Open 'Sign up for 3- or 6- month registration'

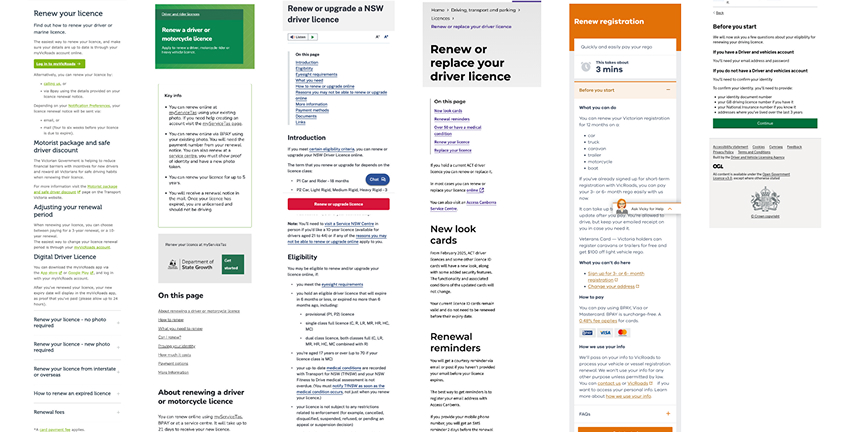pyautogui.click(x=616, y=276)
